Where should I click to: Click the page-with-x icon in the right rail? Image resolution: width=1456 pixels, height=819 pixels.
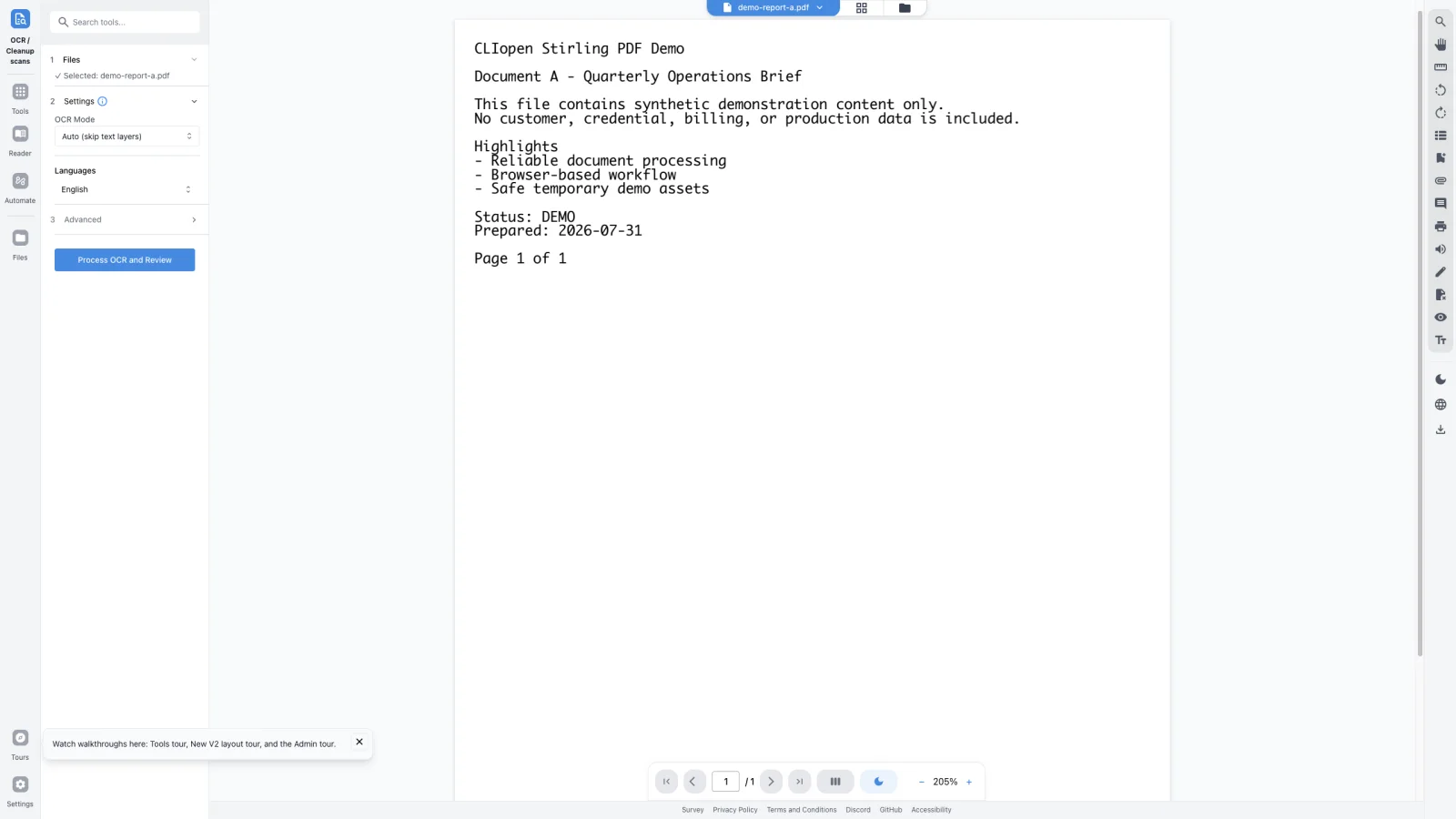pyautogui.click(x=1441, y=295)
